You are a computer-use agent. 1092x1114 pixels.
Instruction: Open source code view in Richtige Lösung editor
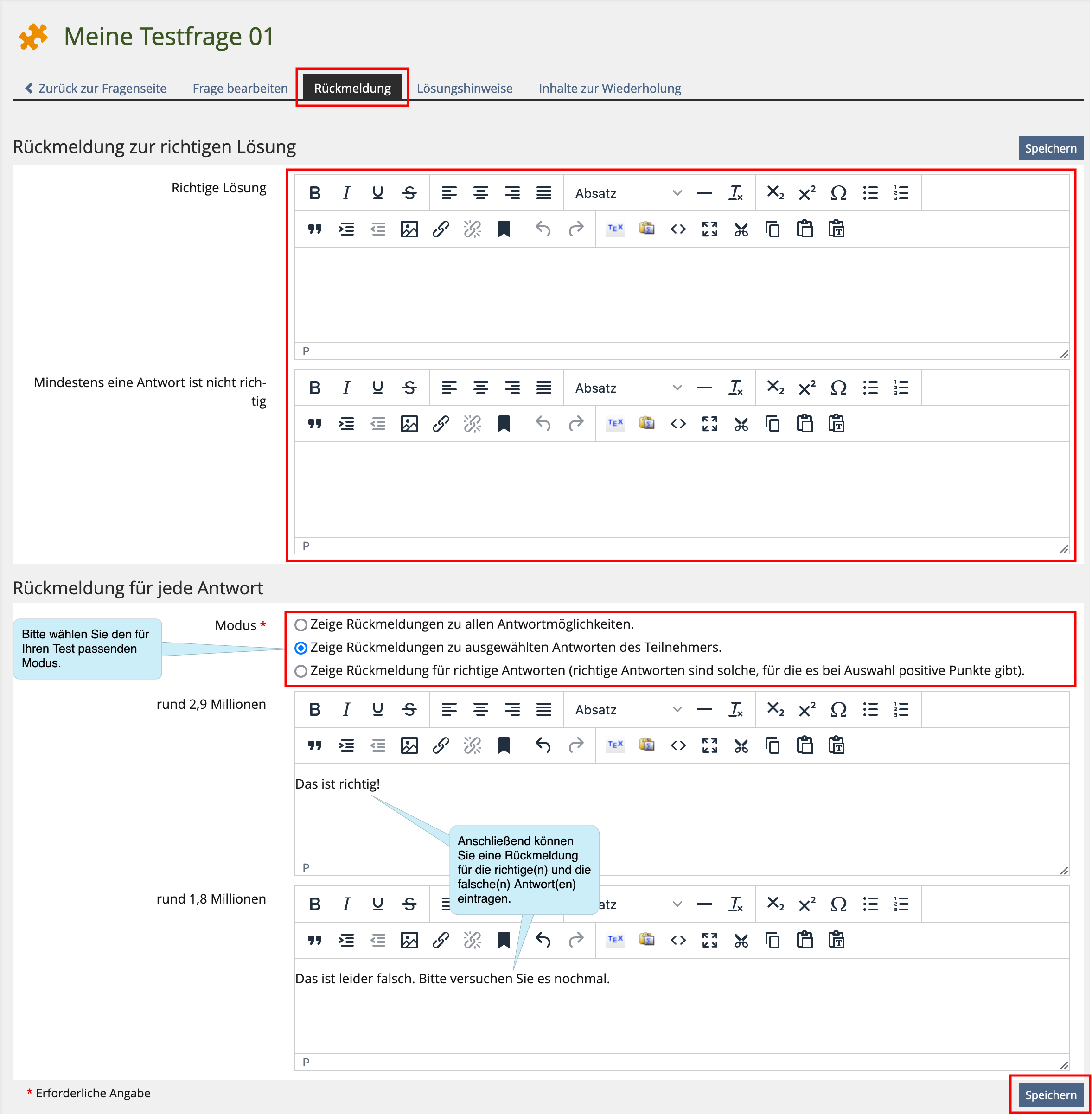pos(678,229)
